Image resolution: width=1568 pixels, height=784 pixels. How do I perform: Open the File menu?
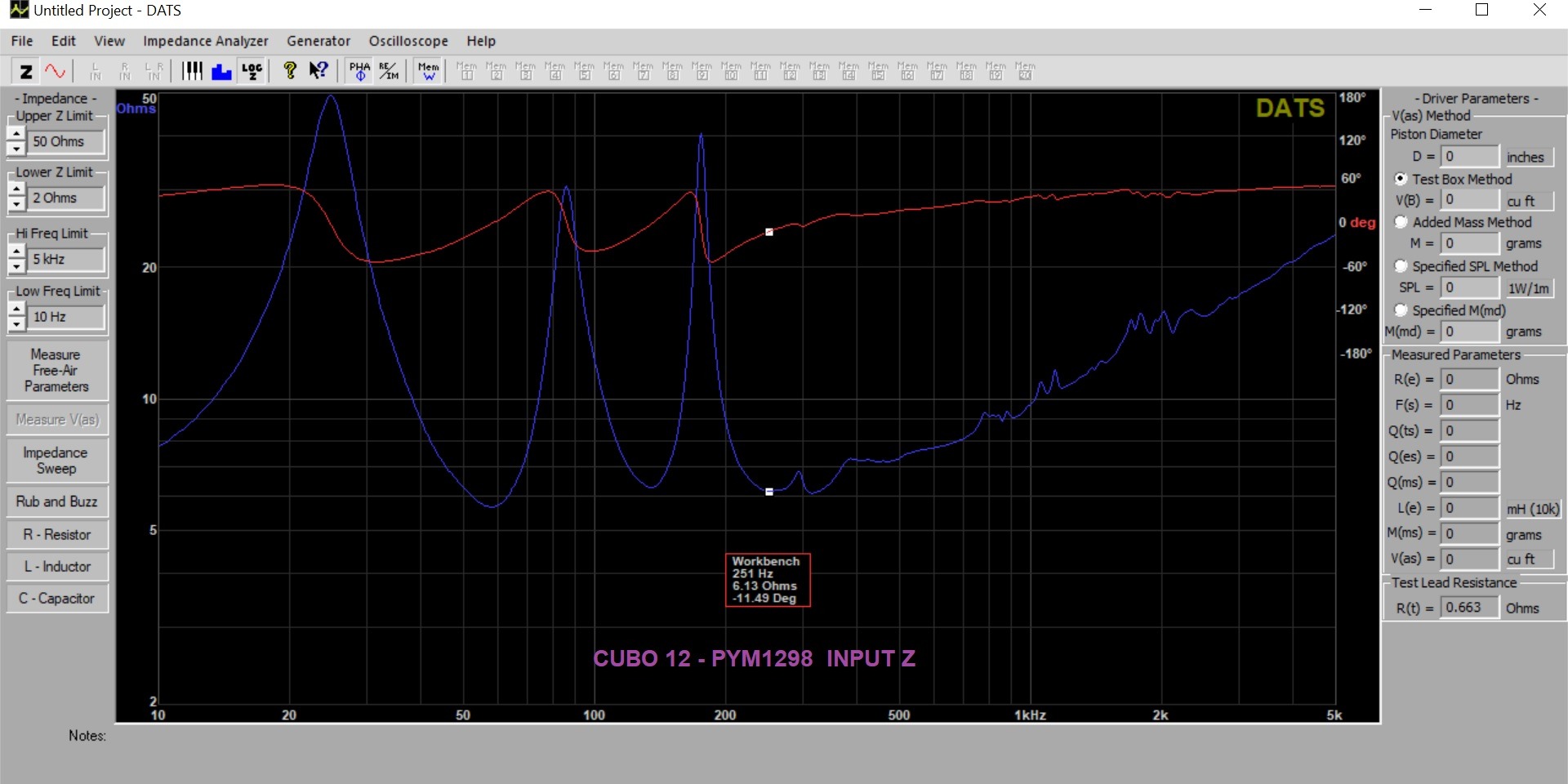click(x=22, y=41)
